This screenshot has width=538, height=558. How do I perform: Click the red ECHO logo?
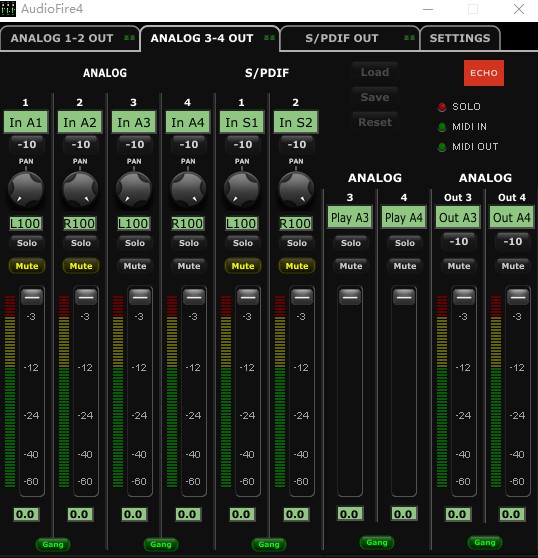(x=484, y=73)
